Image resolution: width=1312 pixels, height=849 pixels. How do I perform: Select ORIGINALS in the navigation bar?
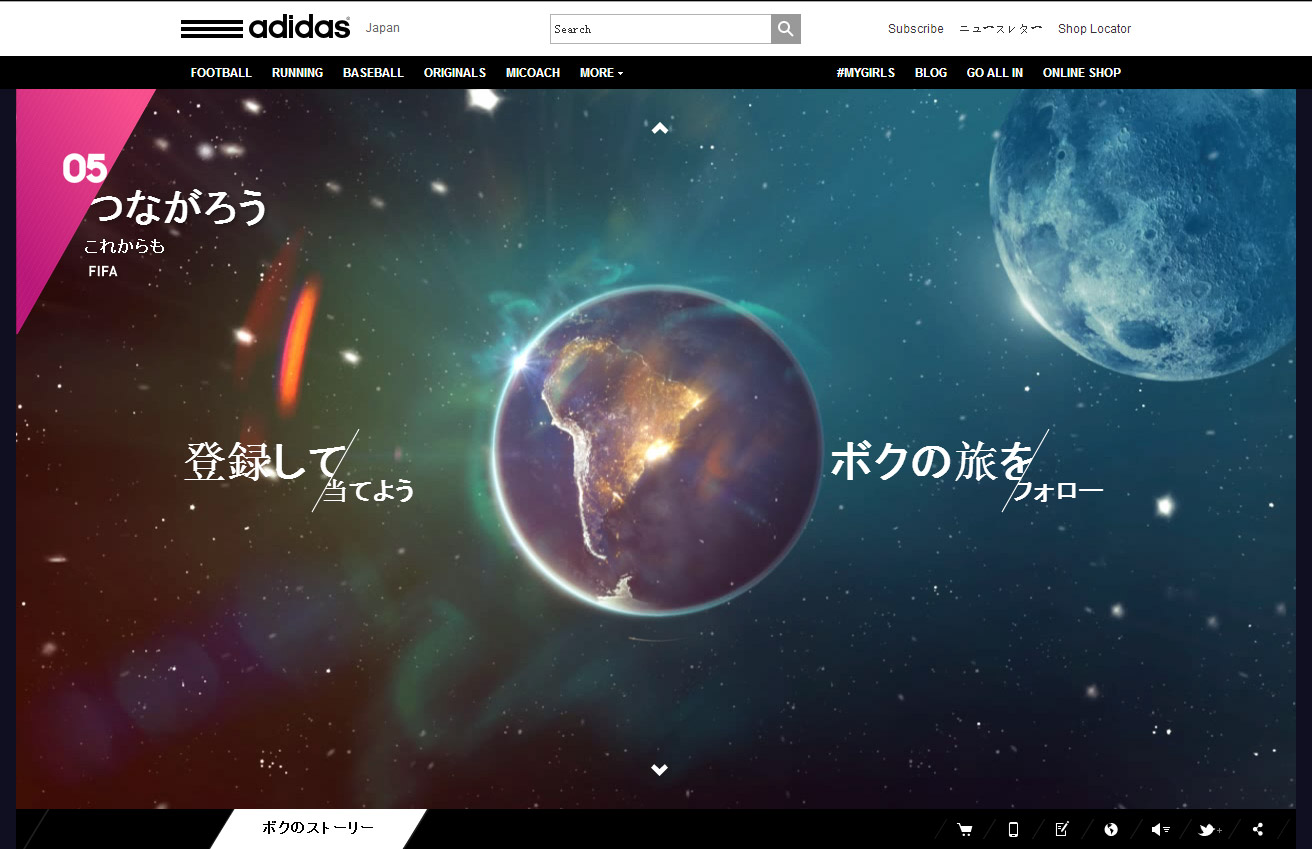(x=454, y=73)
